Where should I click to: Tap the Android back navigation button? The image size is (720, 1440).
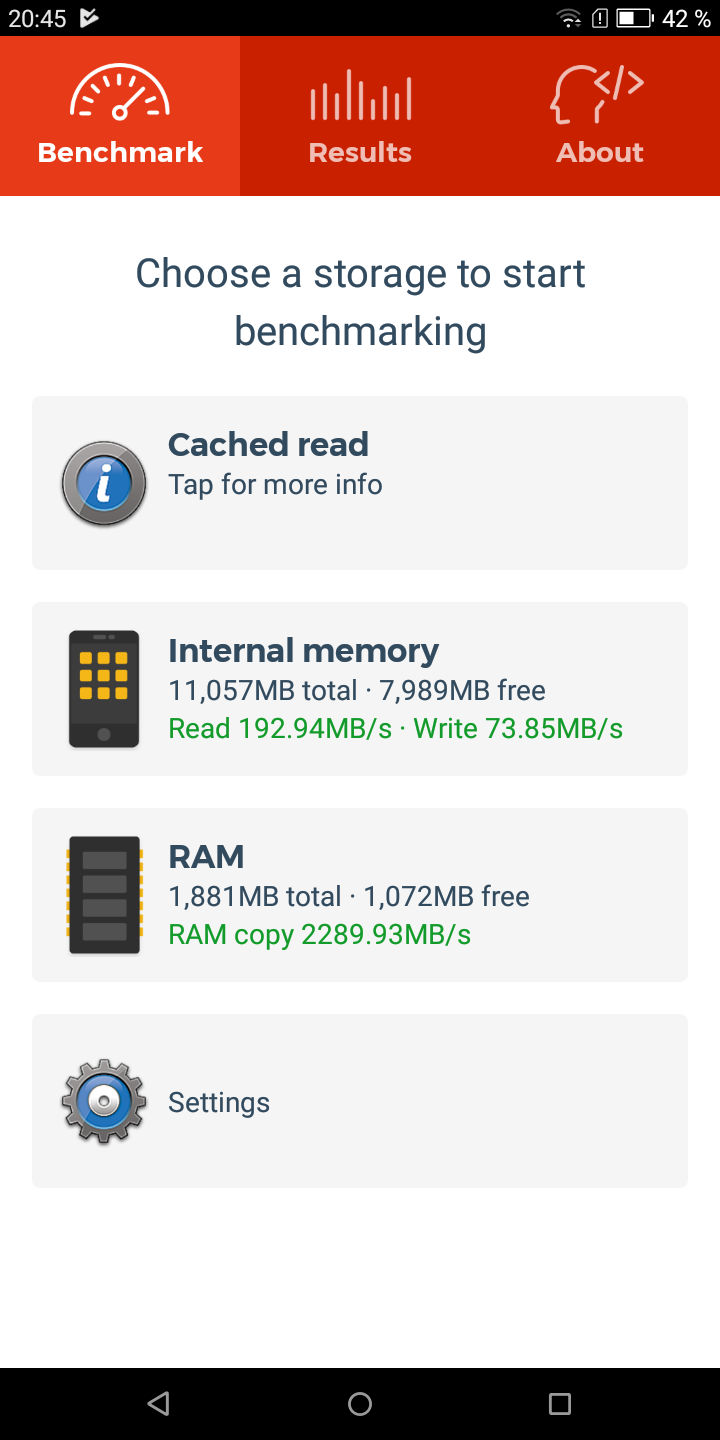pyautogui.click(x=158, y=1404)
